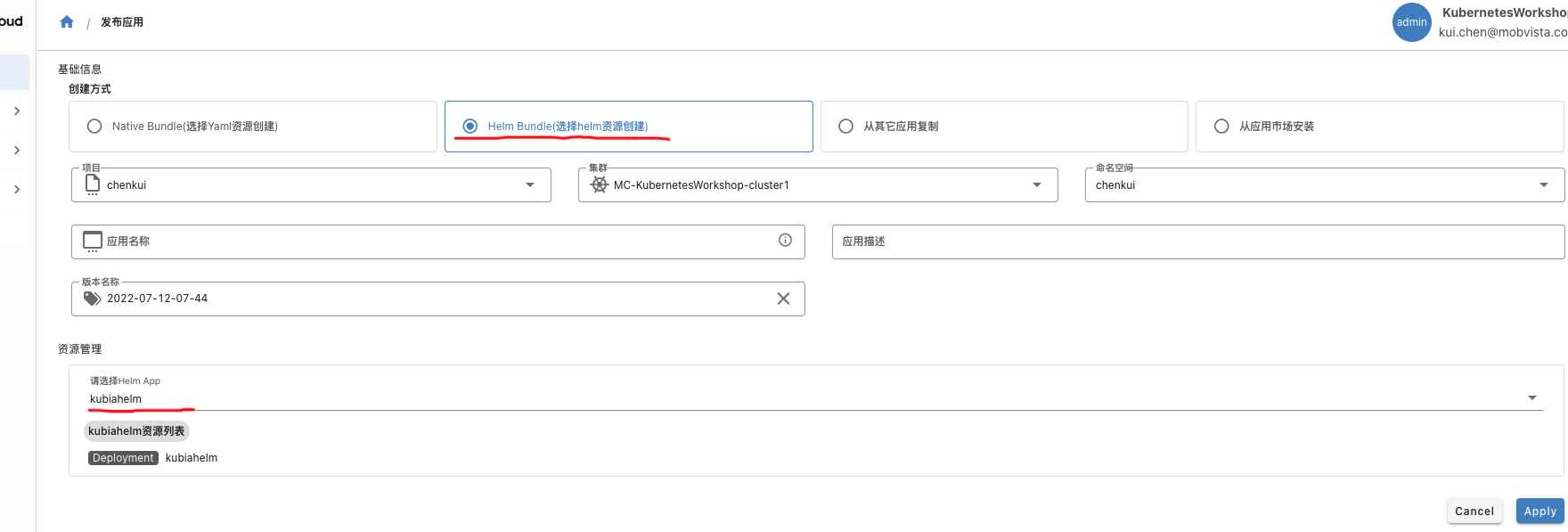Click the Cancel button
Screen dimensions: 1568x532
tap(1474, 511)
